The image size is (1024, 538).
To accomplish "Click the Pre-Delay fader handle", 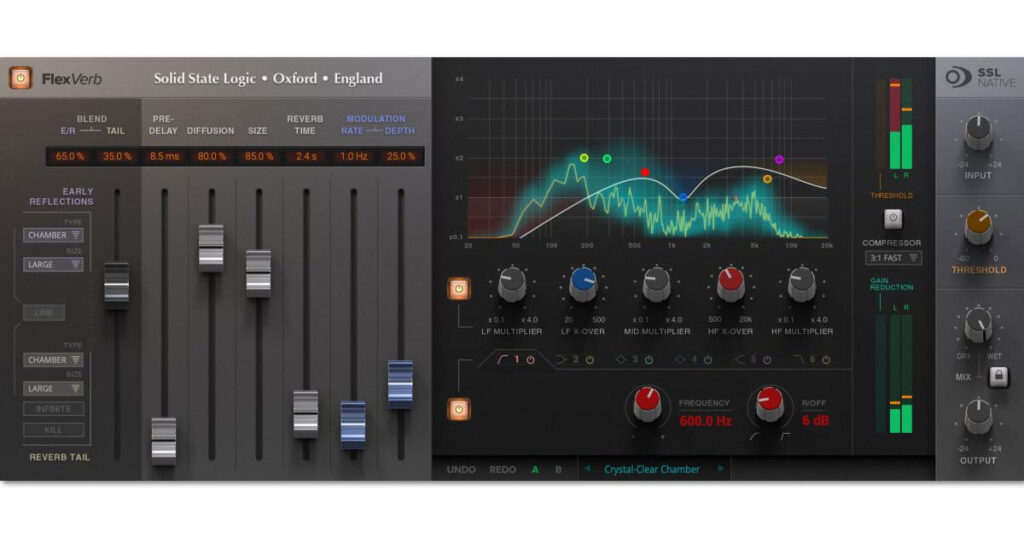I will (164, 441).
